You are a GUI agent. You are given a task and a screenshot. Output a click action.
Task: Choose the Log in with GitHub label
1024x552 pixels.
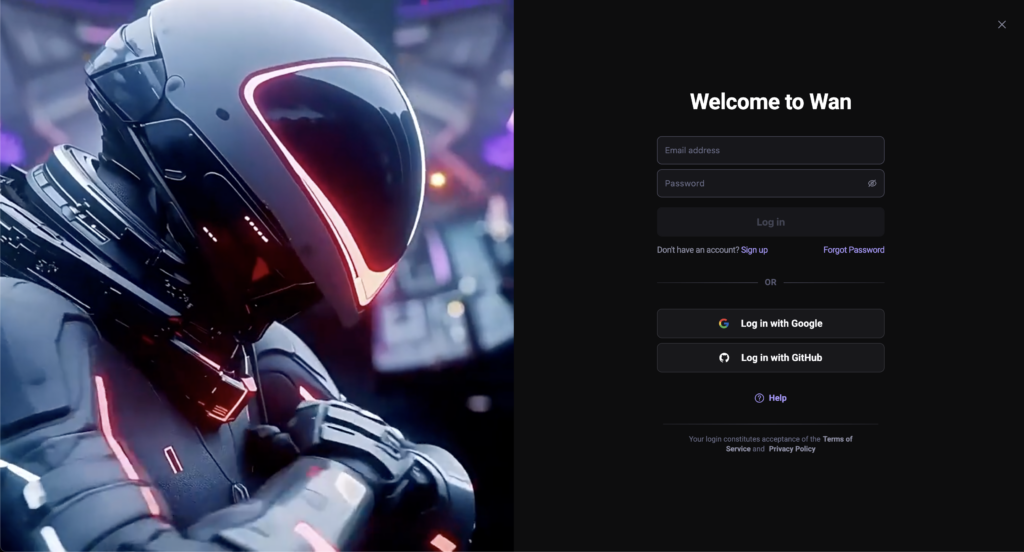[x=781, y=358]
